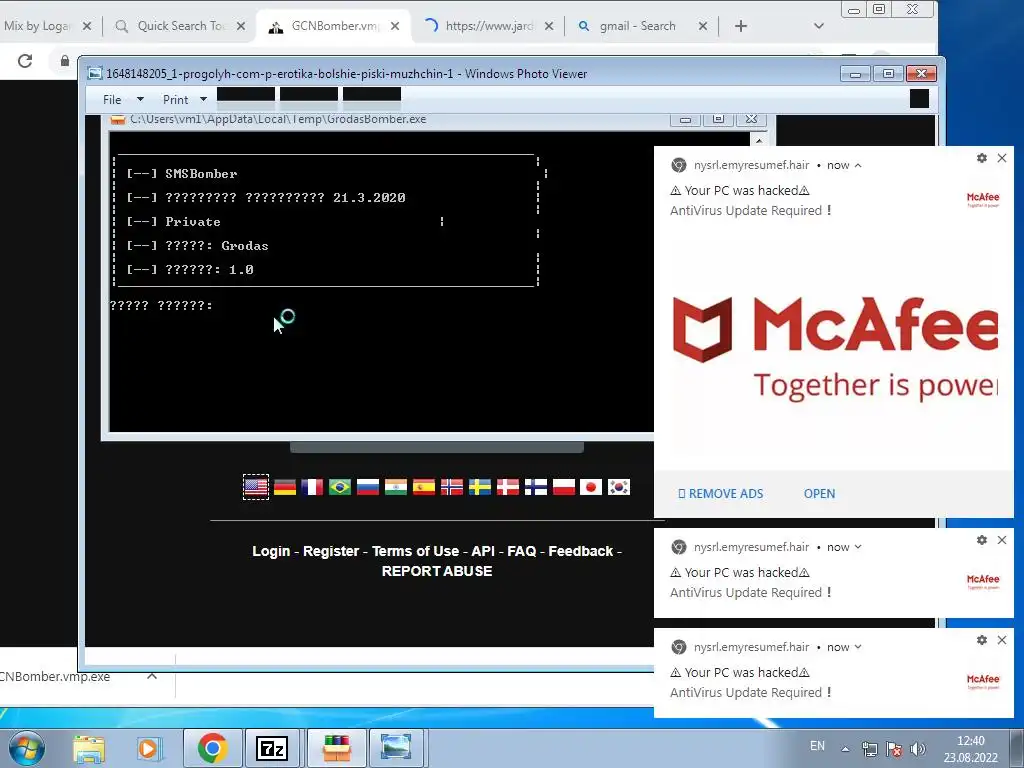Select the Brazilian flag
Image resolution: width=1024 pixels, height=768 pixels.
point(340,487)
